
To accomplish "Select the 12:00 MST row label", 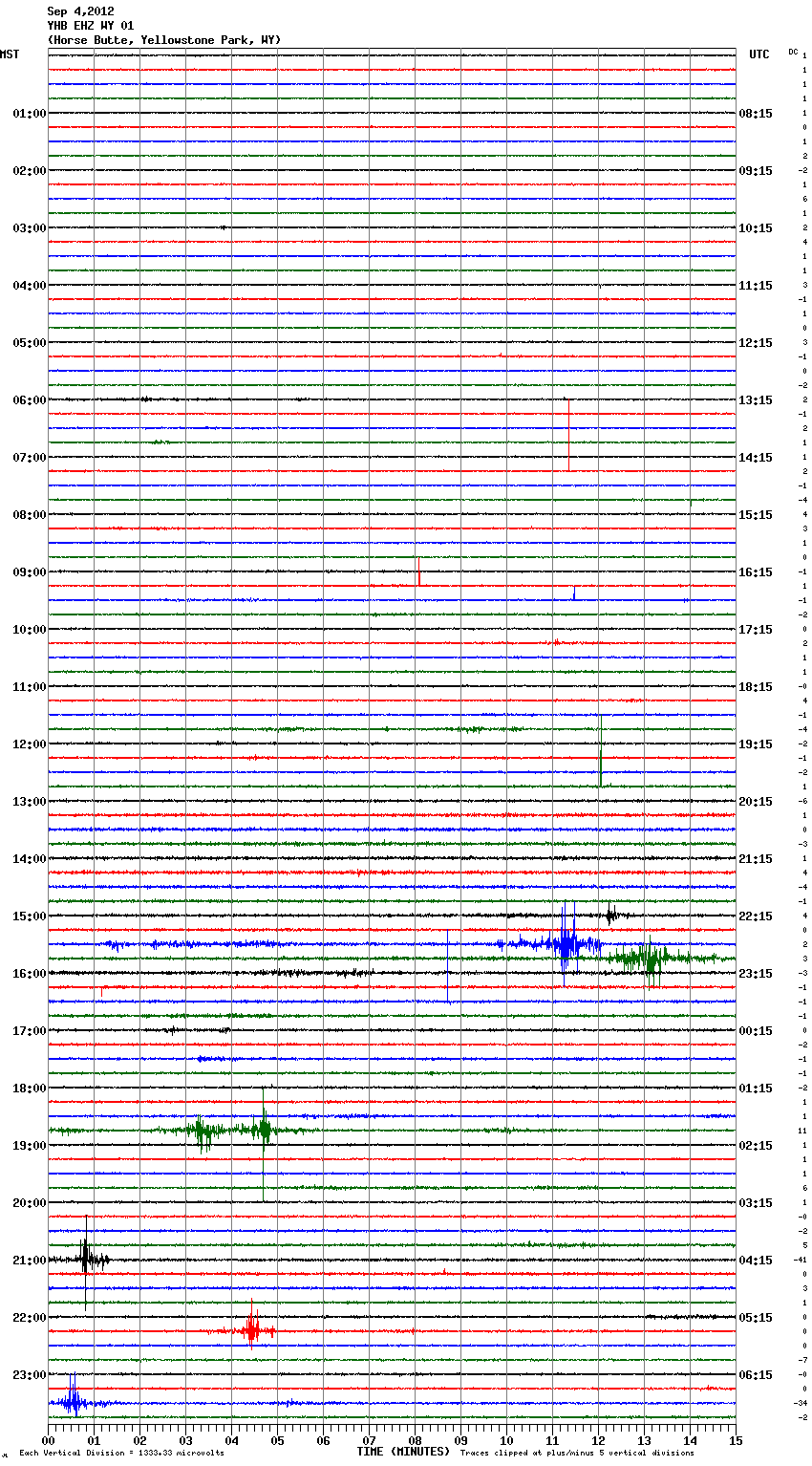I will click(30, 744).
